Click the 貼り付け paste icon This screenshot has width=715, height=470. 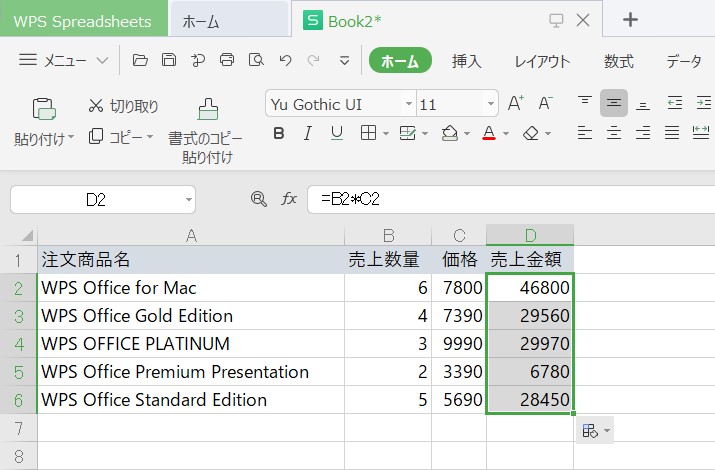tap(44, 109)
